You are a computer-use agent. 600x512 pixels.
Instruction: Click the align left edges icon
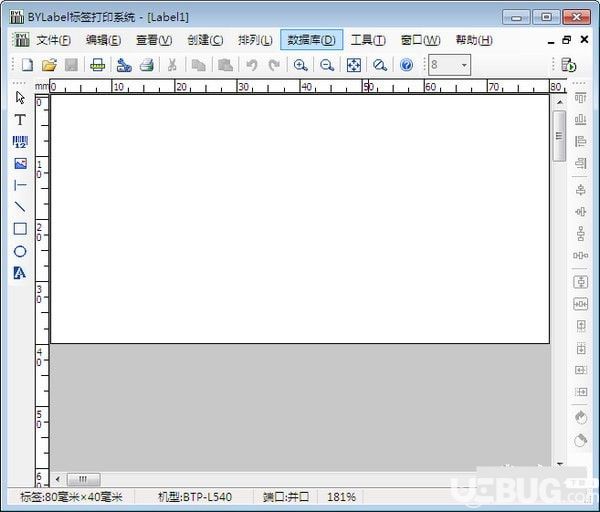[x=580, y=141]
